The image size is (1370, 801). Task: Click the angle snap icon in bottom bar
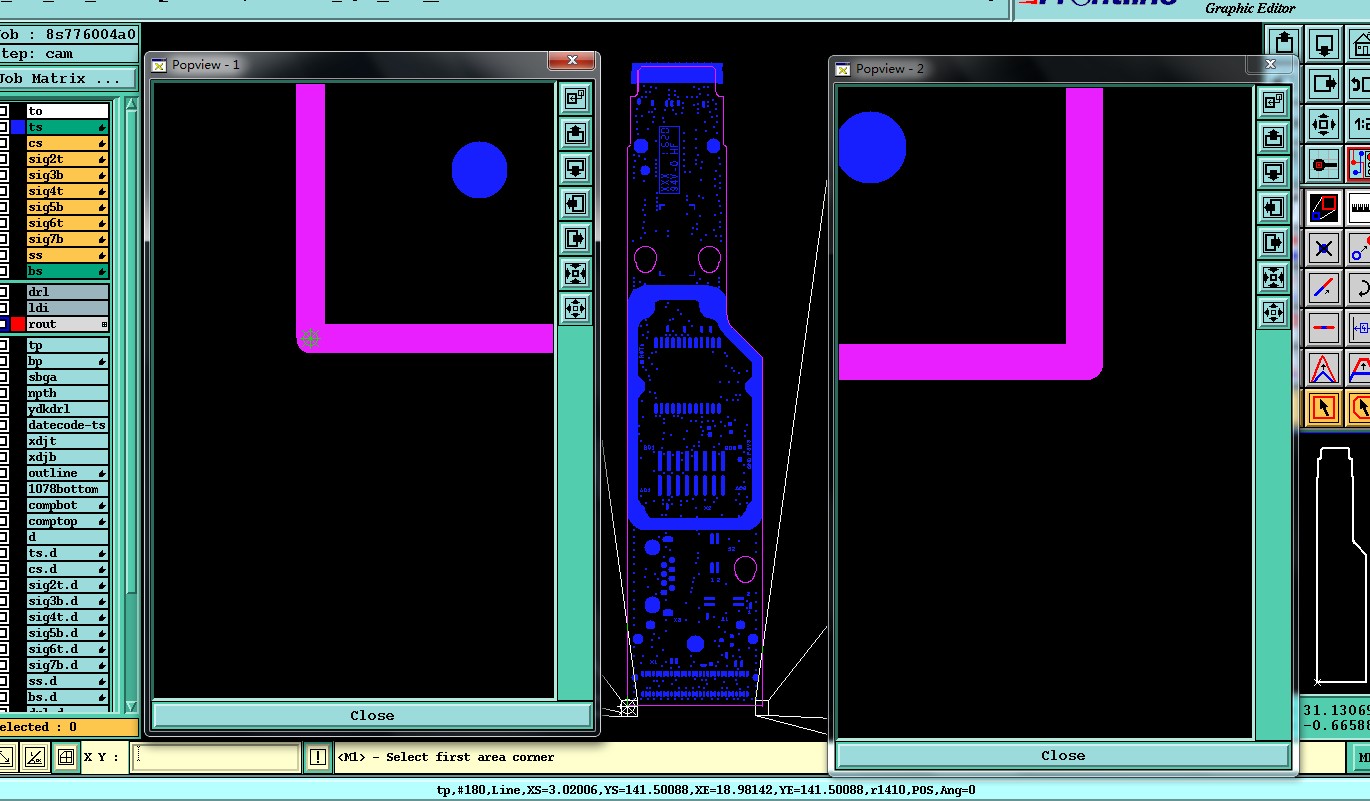click(35, 757)
